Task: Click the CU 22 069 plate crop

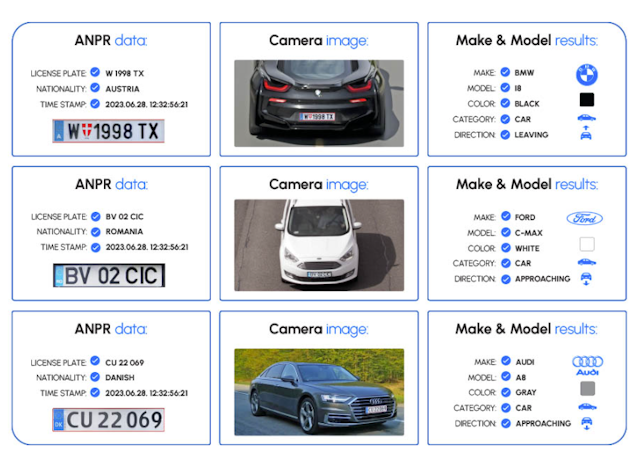Action: click(x=109, y=420)
